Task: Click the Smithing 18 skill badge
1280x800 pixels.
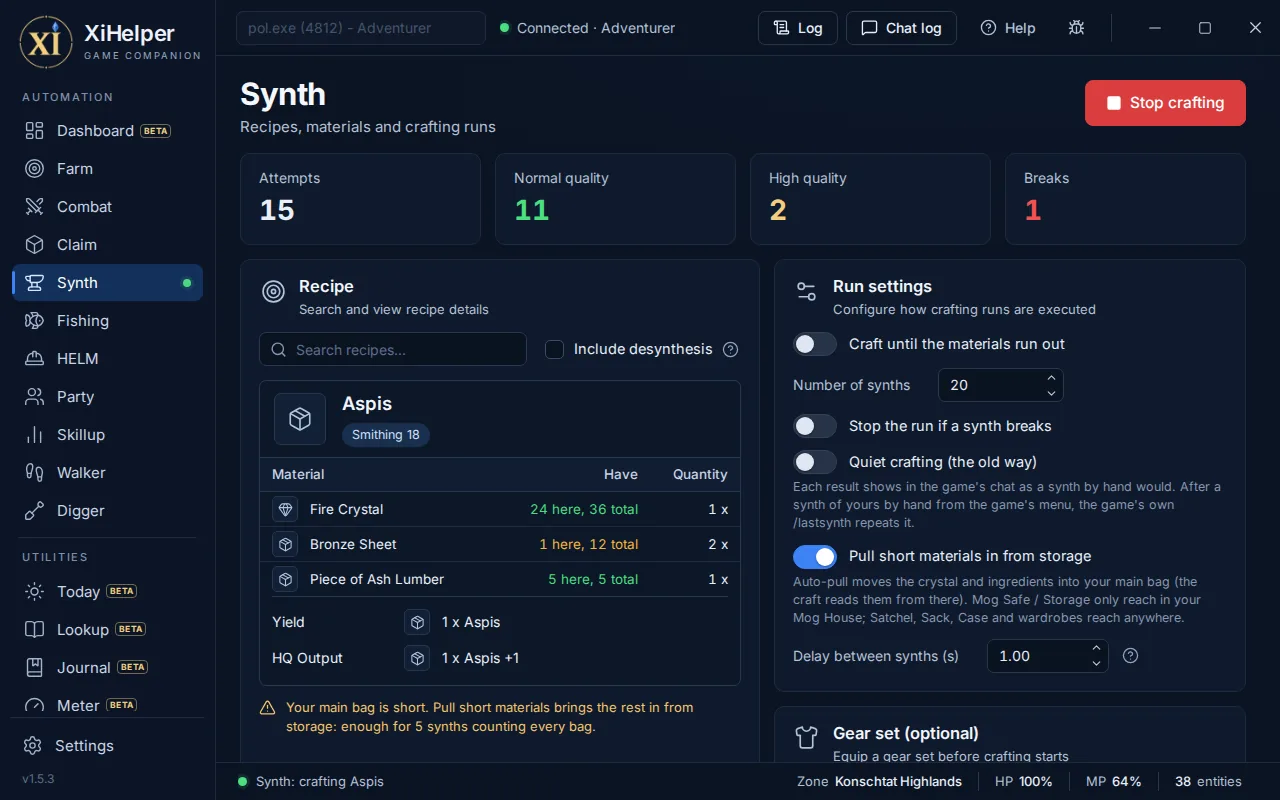Action: coord(385,435)
